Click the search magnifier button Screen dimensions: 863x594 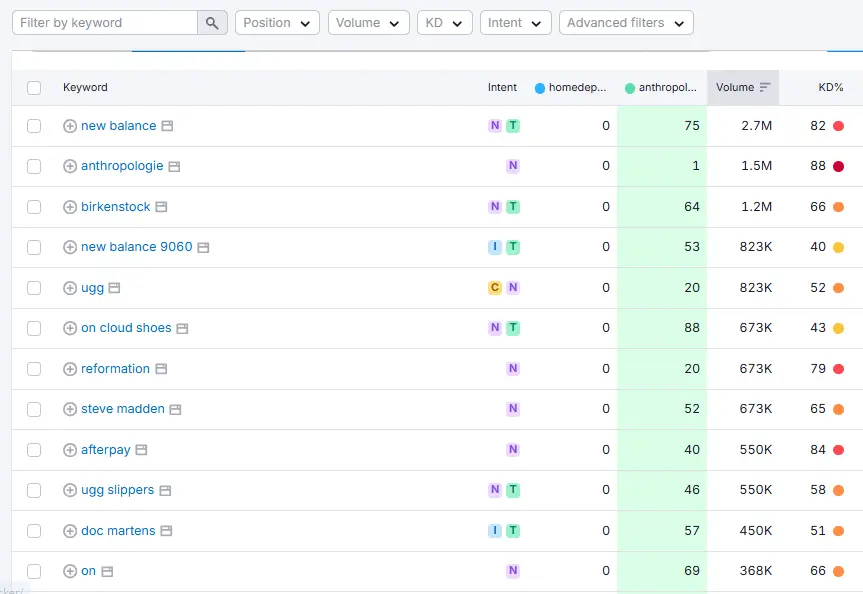(x=212, y=23)
